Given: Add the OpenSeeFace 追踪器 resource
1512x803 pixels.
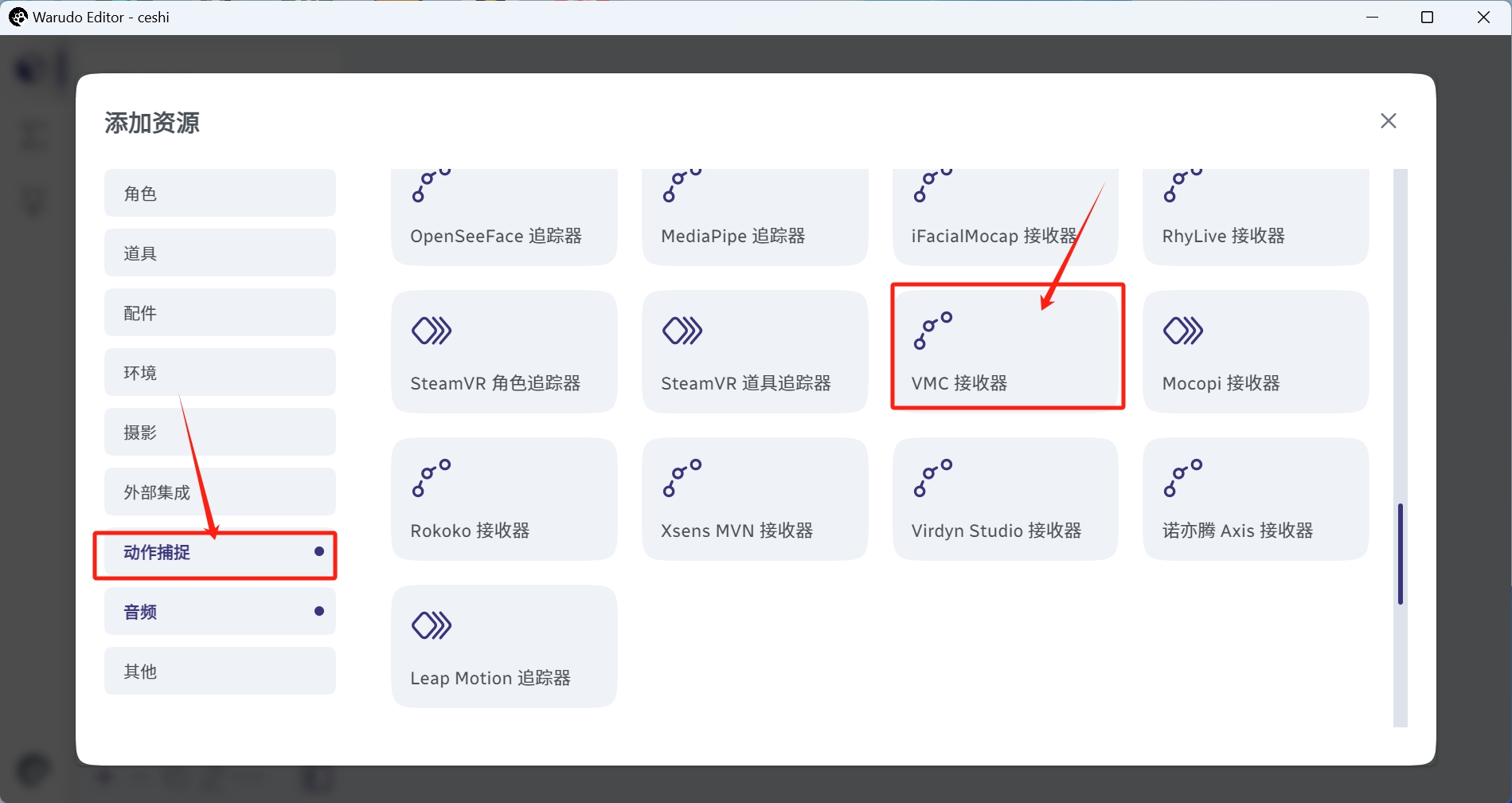Looking at the screenshot, I should (x=504, y=217).
